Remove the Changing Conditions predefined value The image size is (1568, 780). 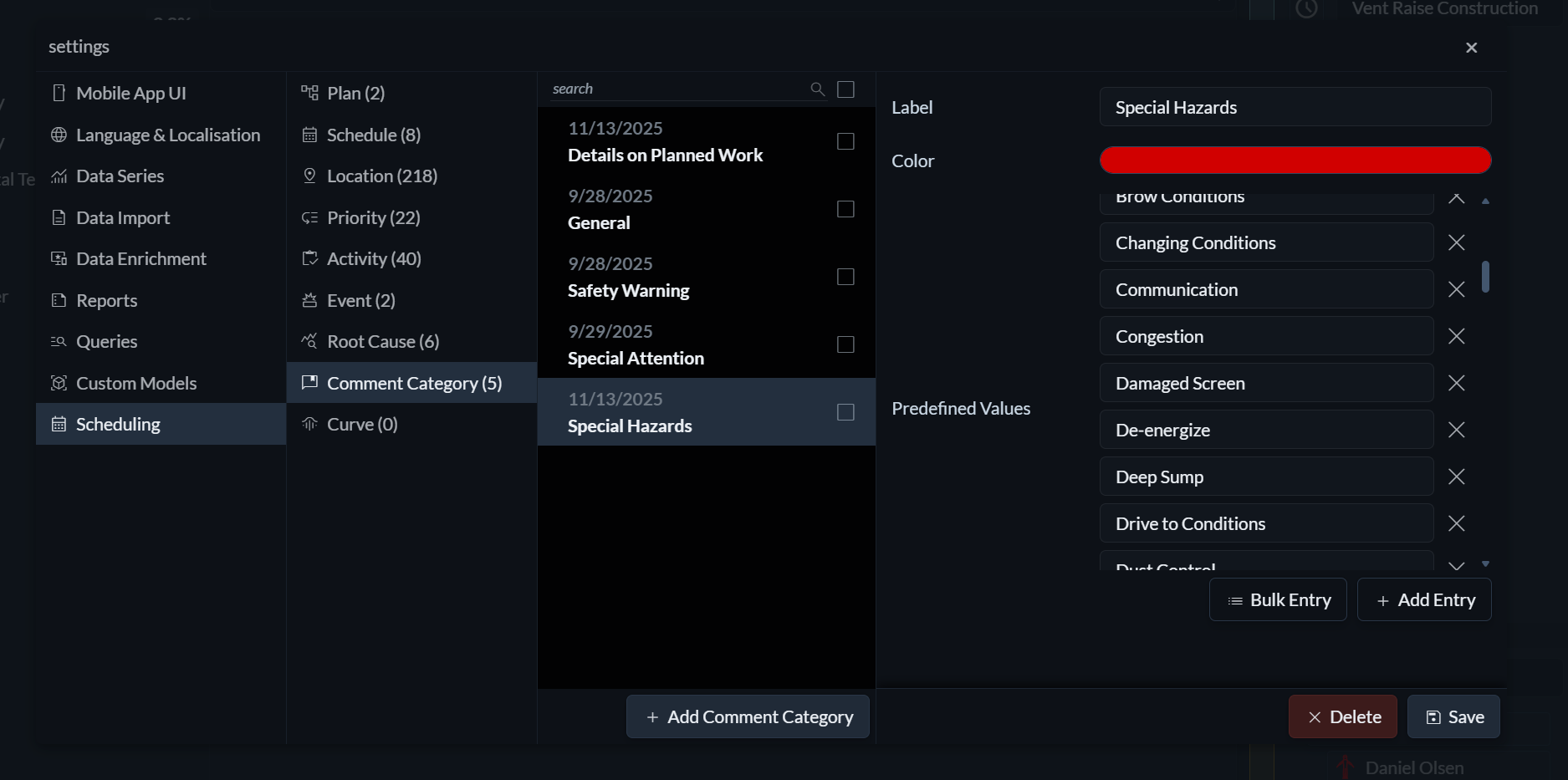[1456, 242]
